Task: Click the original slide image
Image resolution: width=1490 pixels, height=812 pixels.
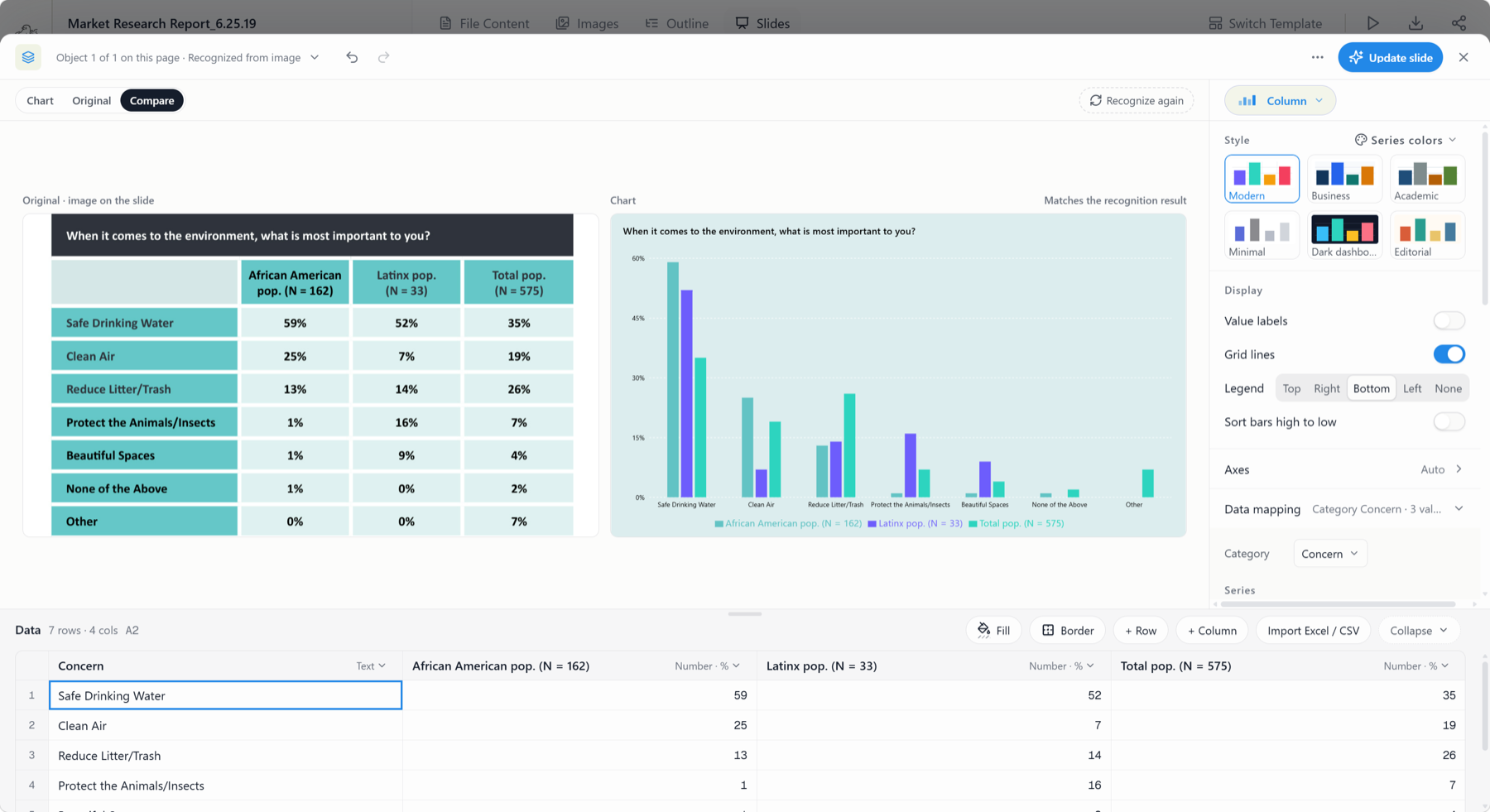Action: (310, 375)
